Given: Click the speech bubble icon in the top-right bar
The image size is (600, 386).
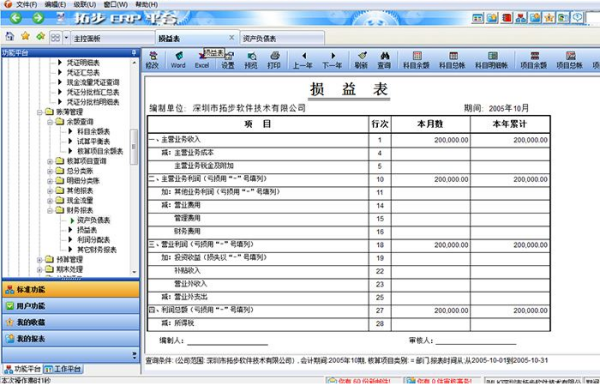Looking at the screenshot, I should click(577, 18).
